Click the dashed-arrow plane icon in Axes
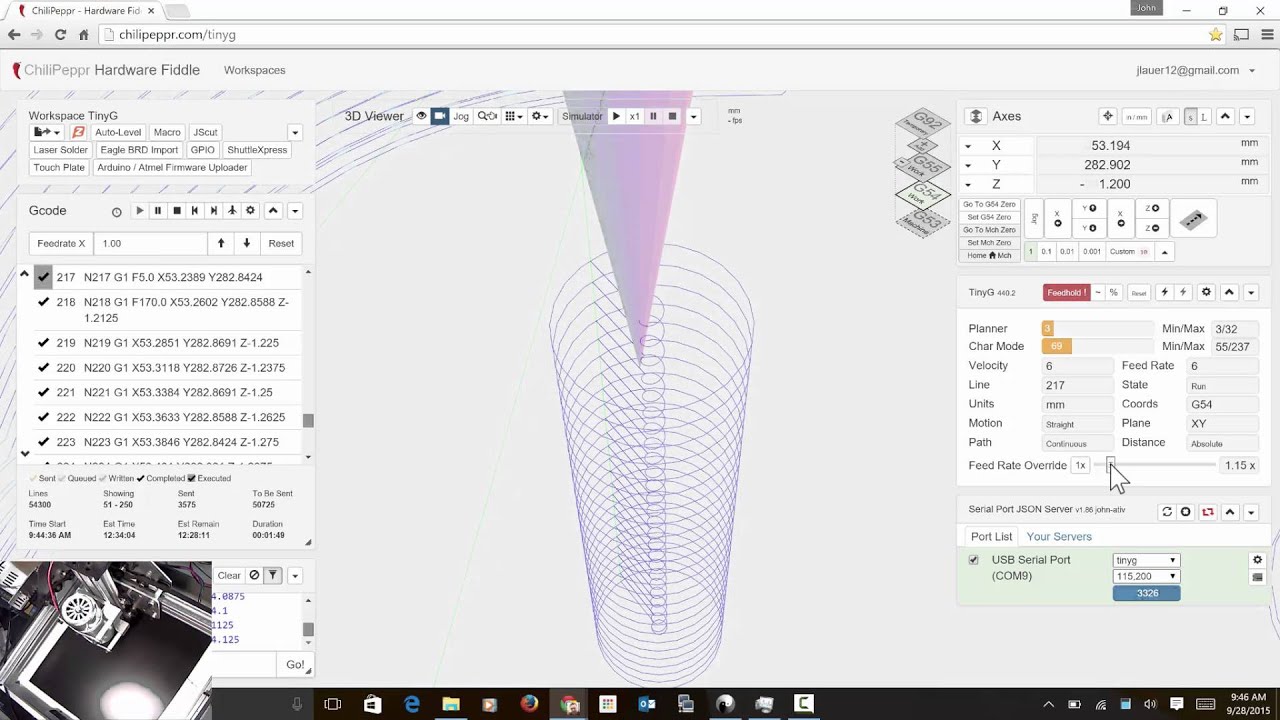1280x720 pixels. pos(1193,219)
